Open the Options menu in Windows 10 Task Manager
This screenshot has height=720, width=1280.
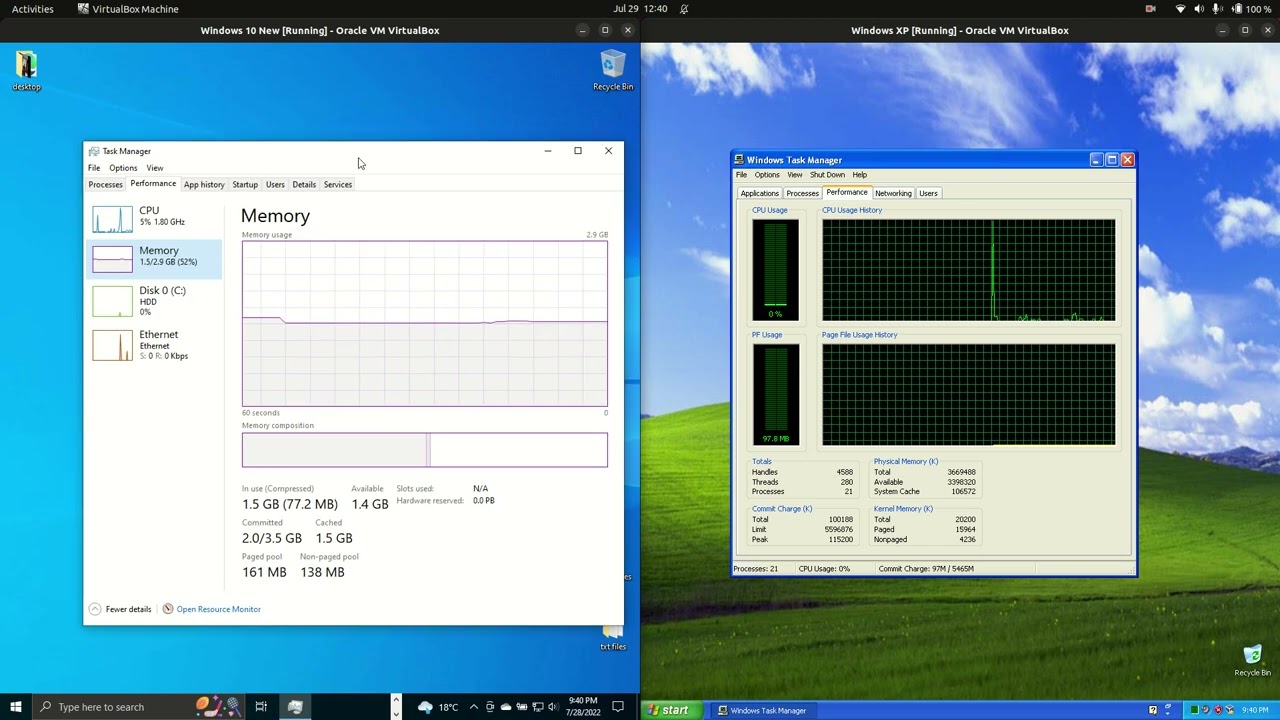[x=123, y=168]
